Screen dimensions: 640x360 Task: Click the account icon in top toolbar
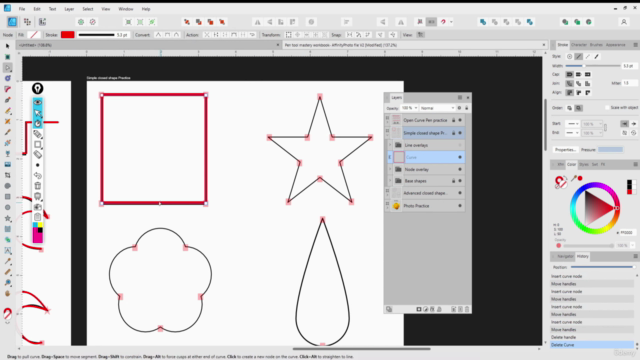pyautogui.click(x=624, y=22)
